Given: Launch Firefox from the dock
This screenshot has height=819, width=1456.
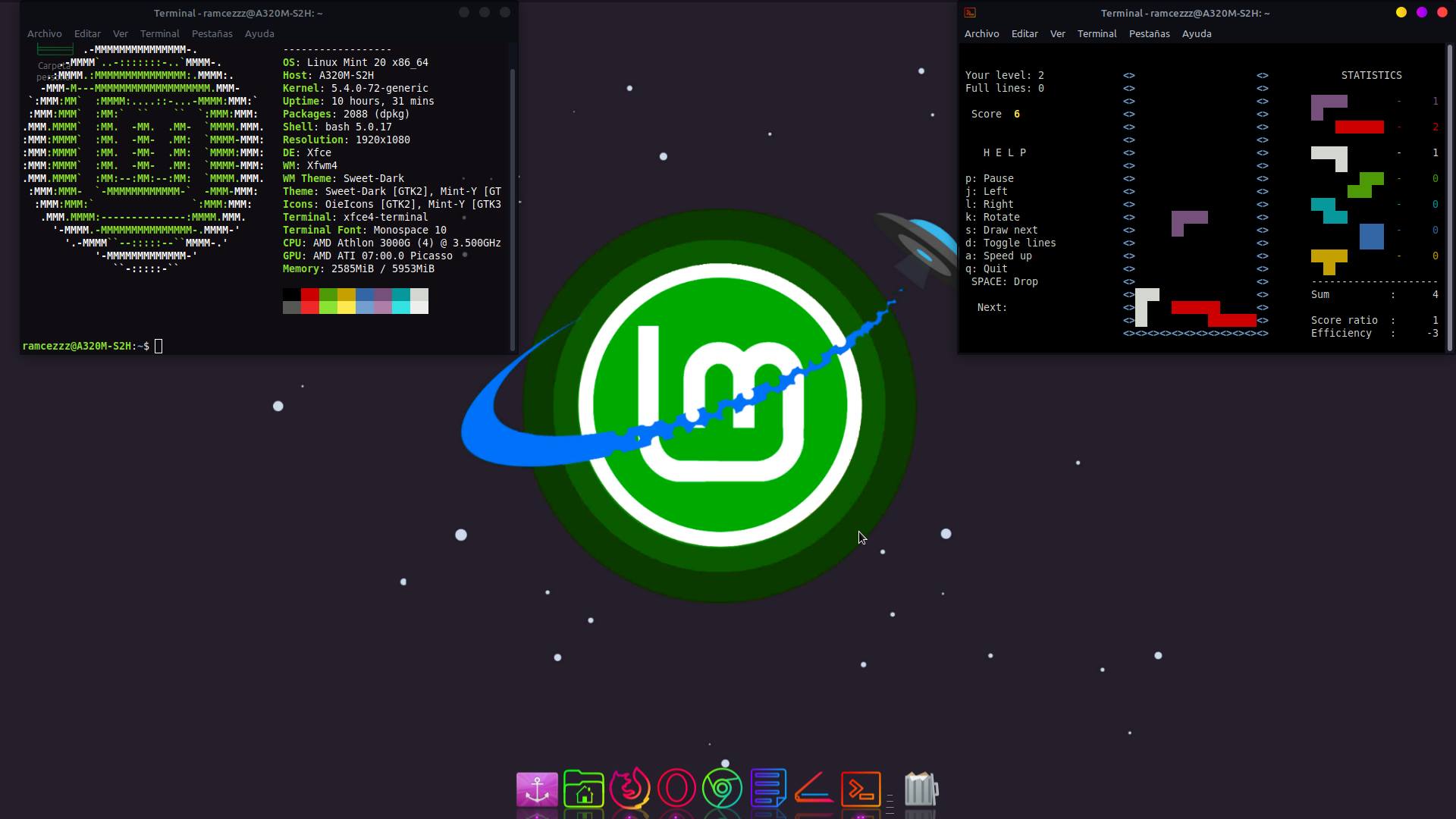Looking at the screenshot, I should click(630, 789).
